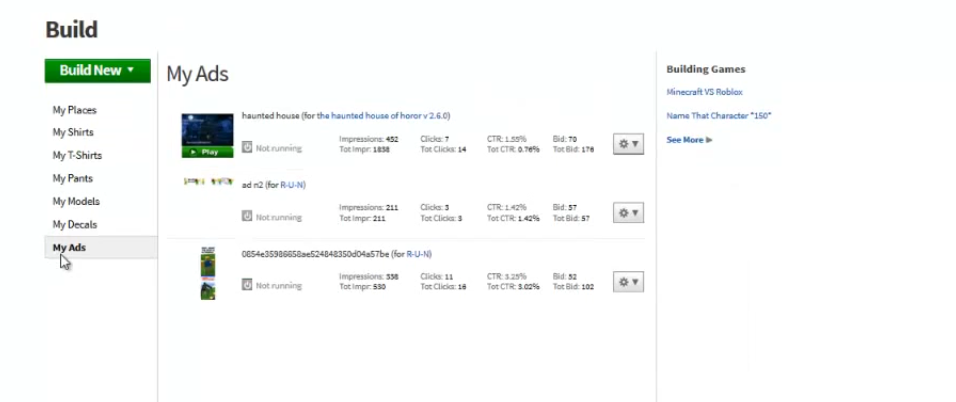Select My Decals in sidebar

pyautogui.click(x=75, y=224)
